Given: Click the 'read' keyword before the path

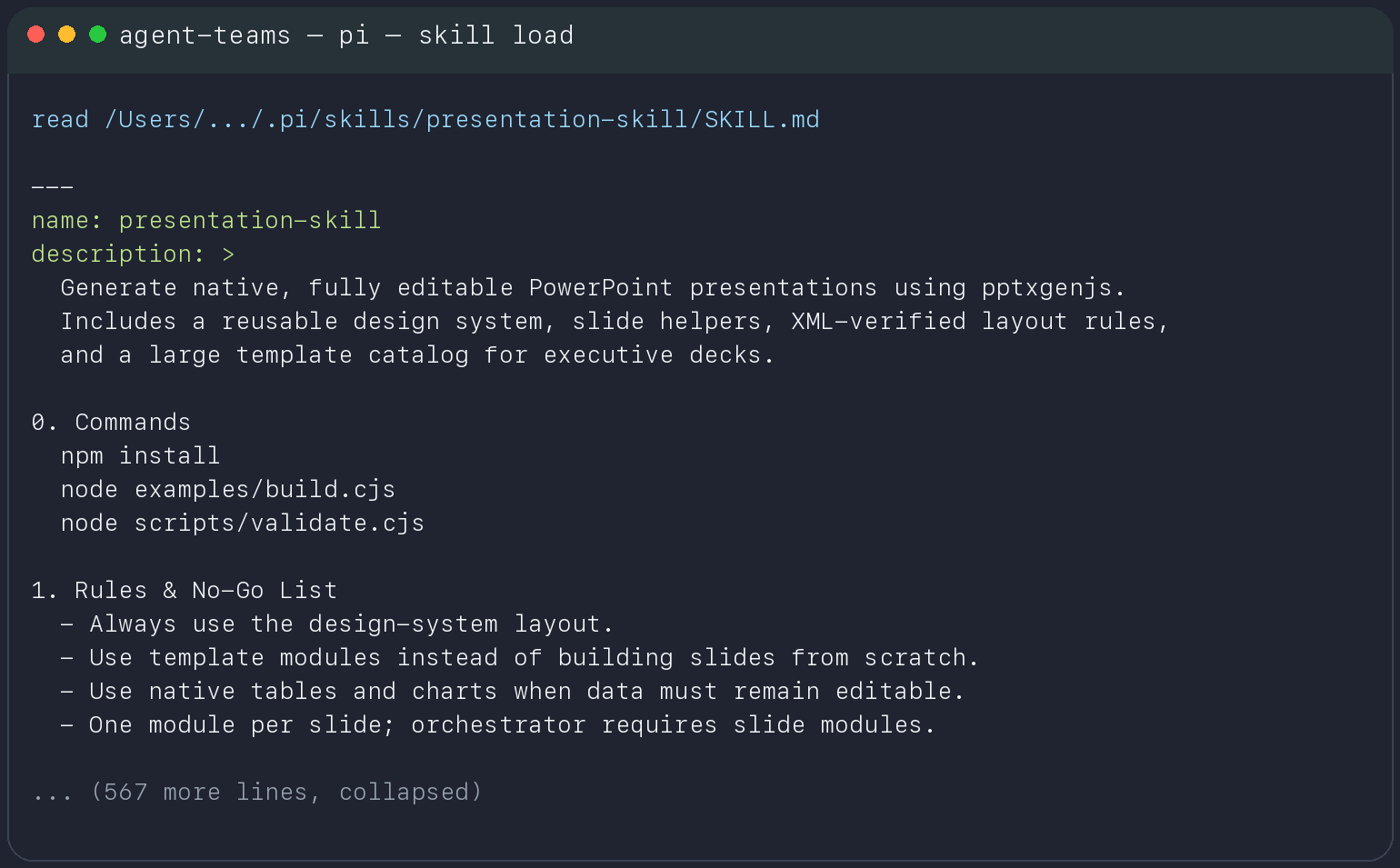Looking at the screenshot, I should [60, 119].
